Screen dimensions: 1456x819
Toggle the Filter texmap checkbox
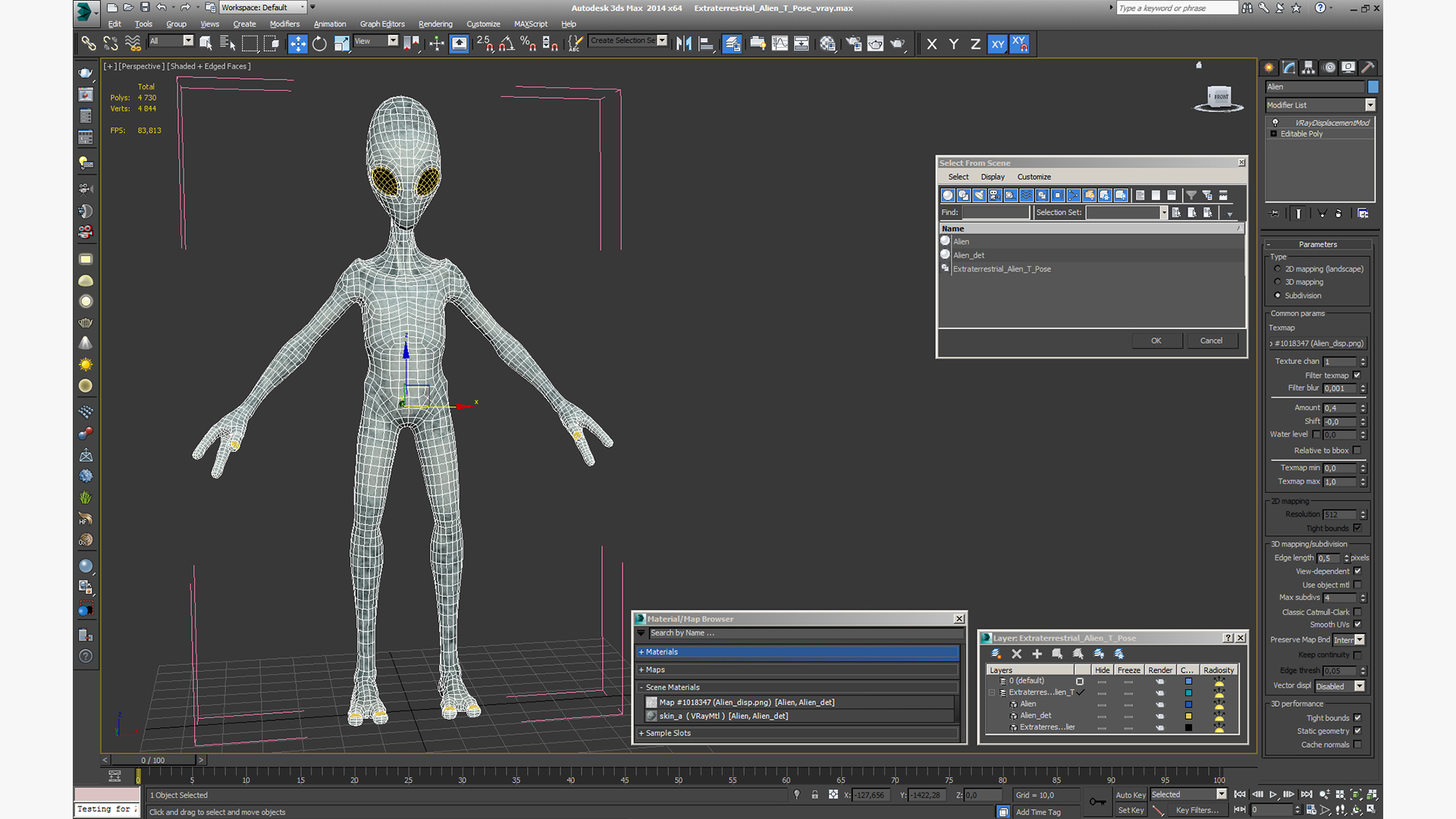click(1357, 375)
